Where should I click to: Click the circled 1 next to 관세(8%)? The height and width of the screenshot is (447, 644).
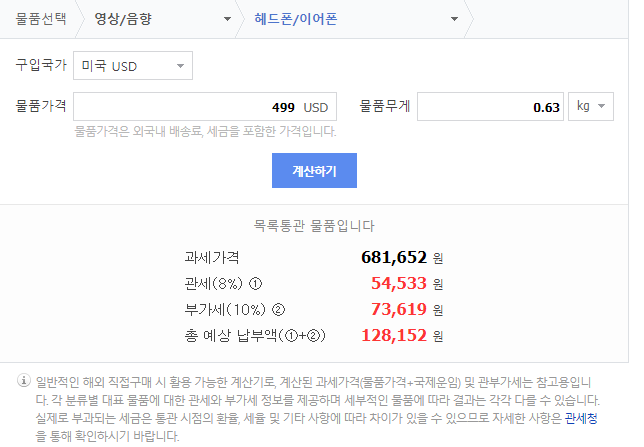(256, 283)
